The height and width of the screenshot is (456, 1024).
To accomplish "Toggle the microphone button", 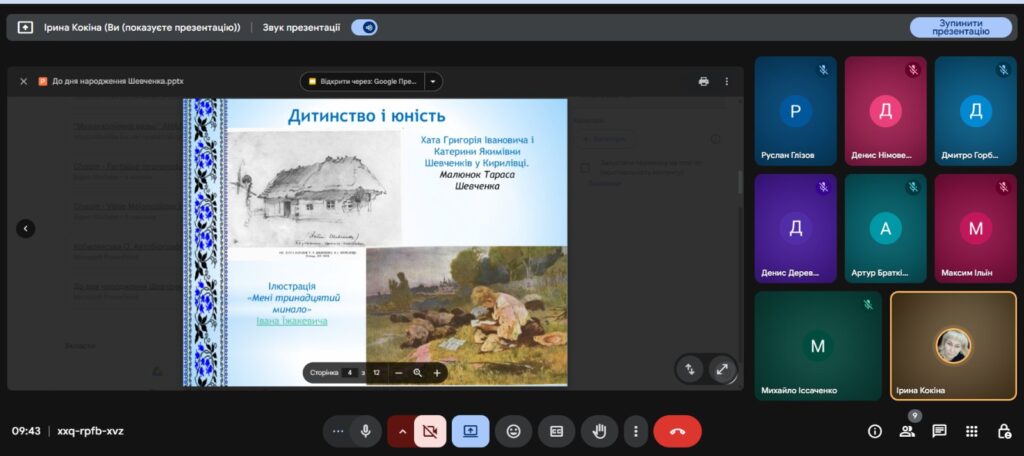I will click(x=366, y=431).
